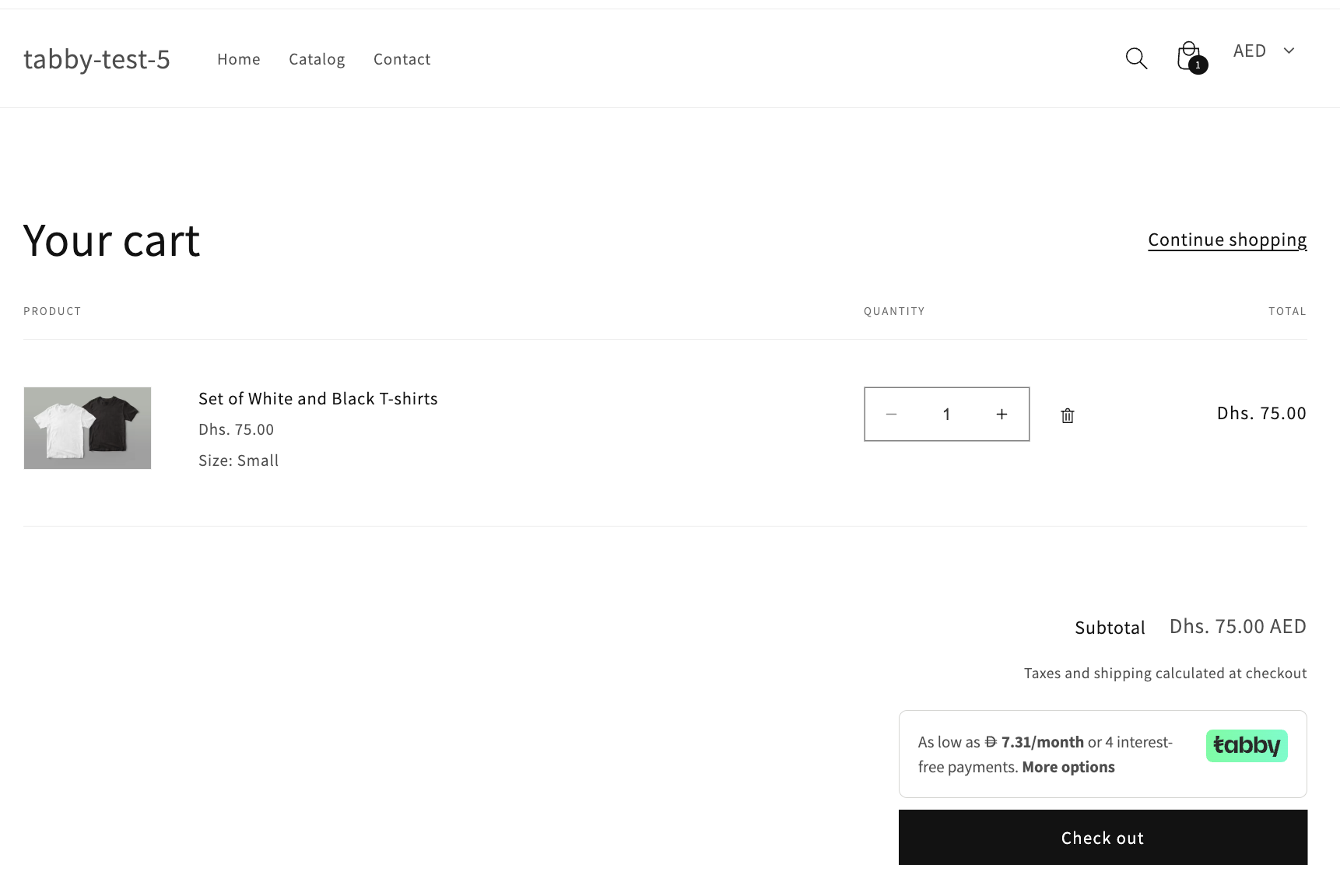Open the search icon
Screen dimensions: 1340x896
click(1135, 58)
